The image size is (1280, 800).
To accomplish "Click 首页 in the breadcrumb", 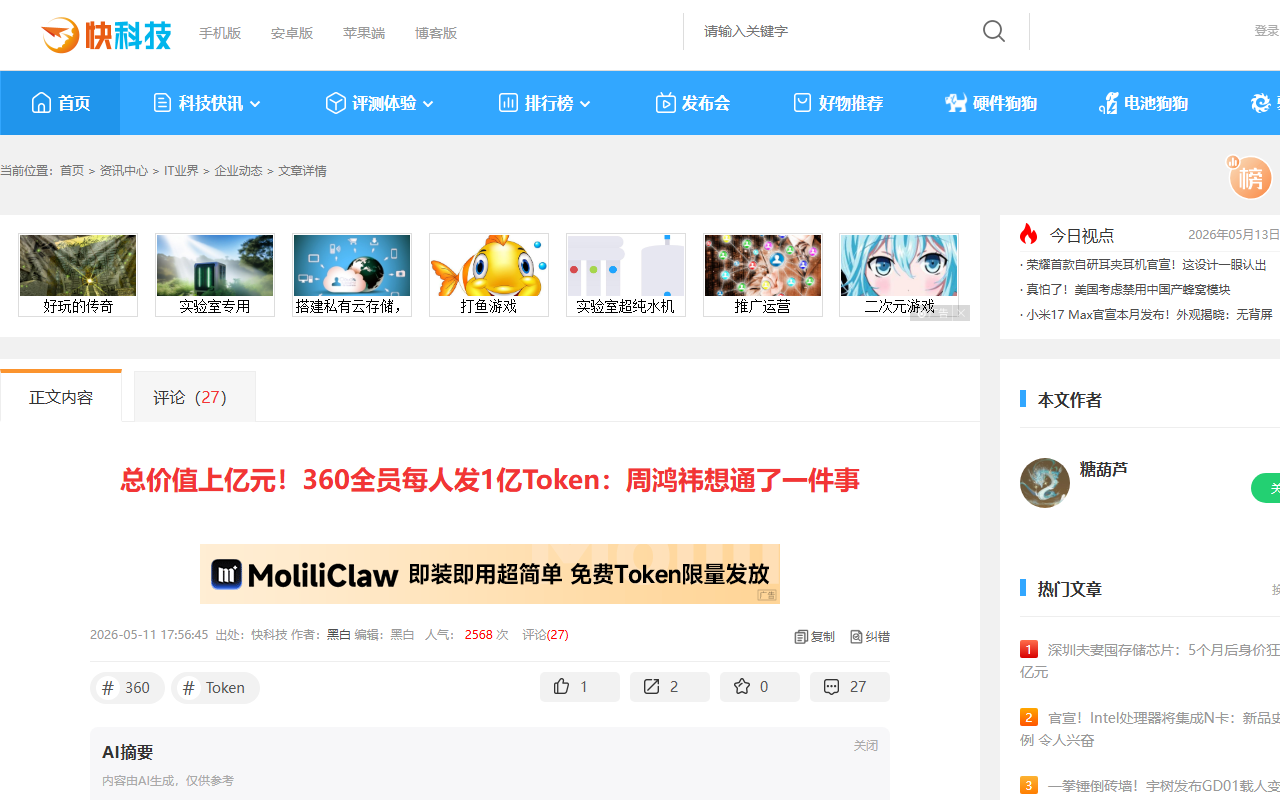I will pyautogui.click(x=72, y=171).
